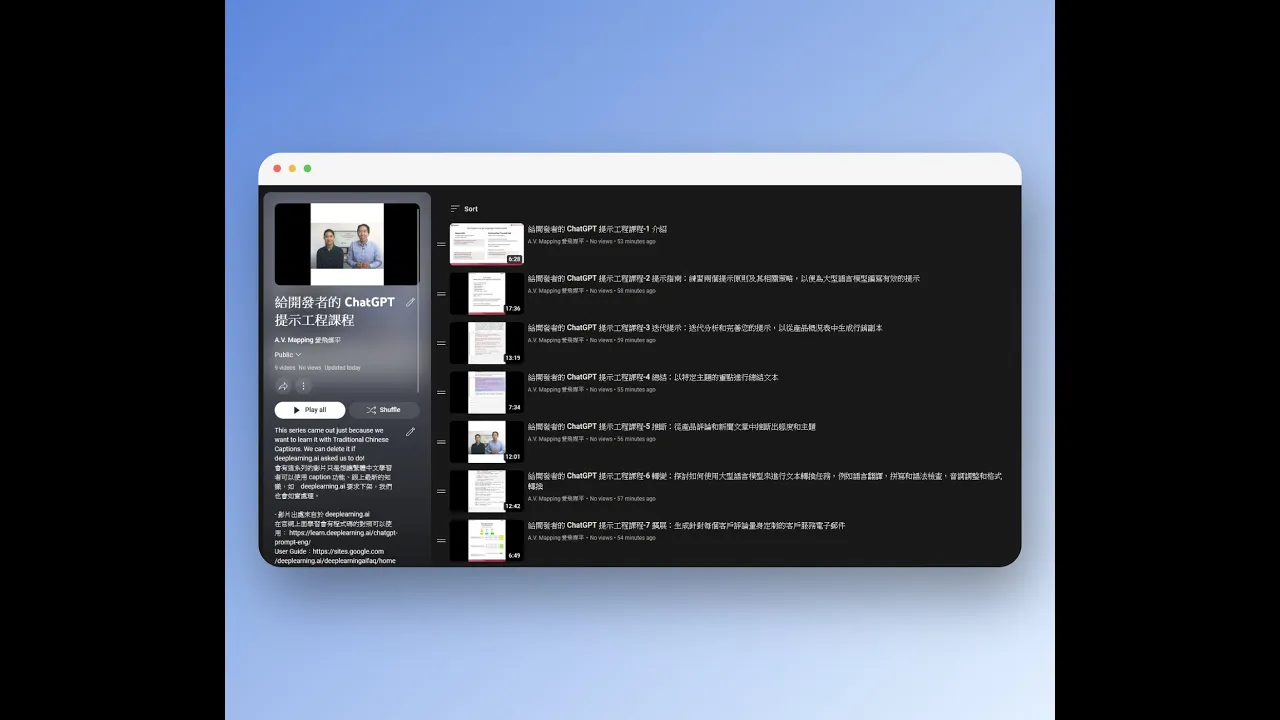This screenshot has width=1280, height=720.
Task: Click the reorder handle beside the 17:36 video
Action: point(441,294)
